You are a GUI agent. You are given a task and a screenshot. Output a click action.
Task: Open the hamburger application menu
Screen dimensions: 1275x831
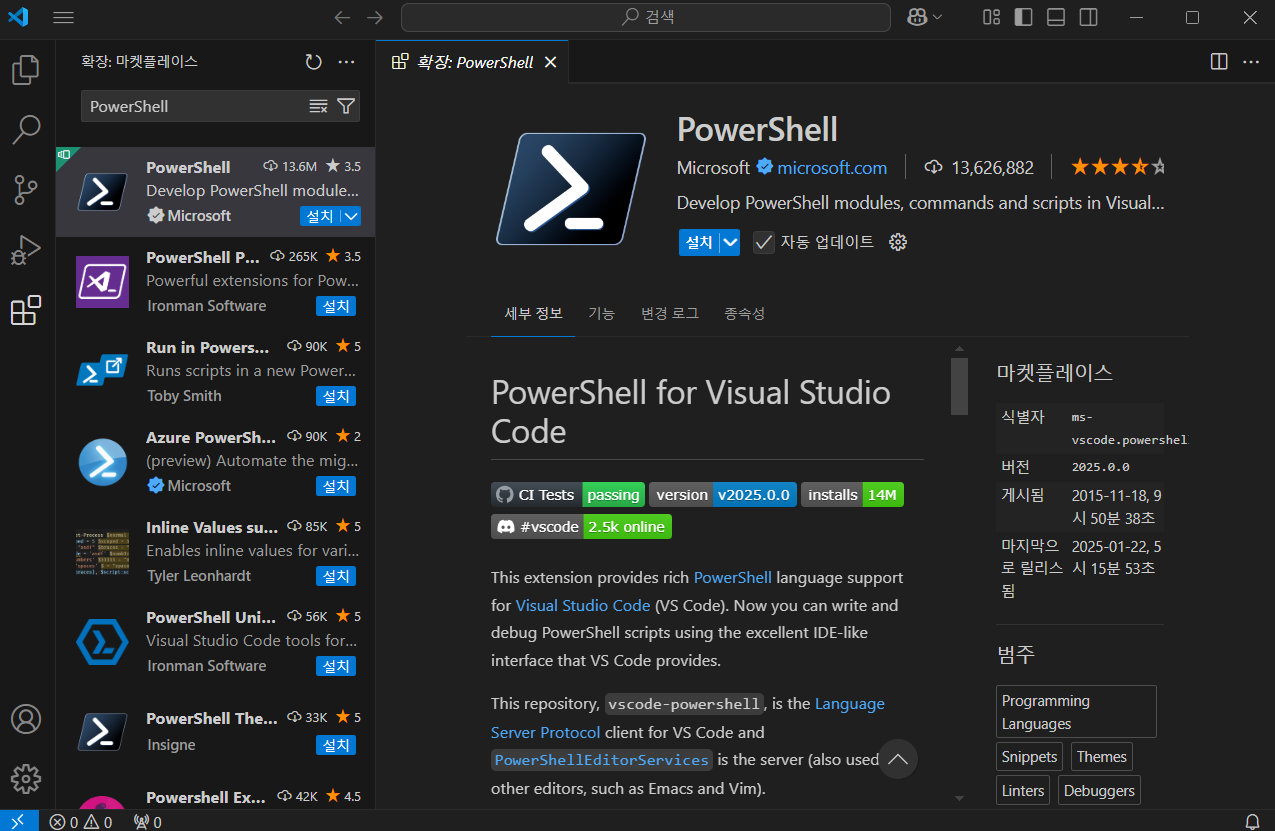(63, 17)
